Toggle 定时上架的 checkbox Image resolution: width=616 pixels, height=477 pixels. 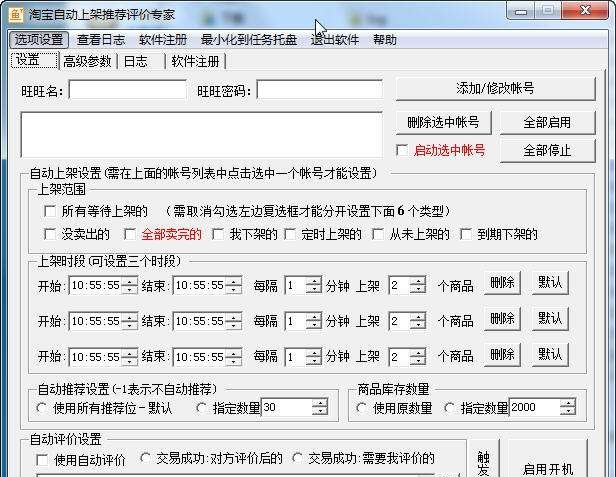point(290,234)
